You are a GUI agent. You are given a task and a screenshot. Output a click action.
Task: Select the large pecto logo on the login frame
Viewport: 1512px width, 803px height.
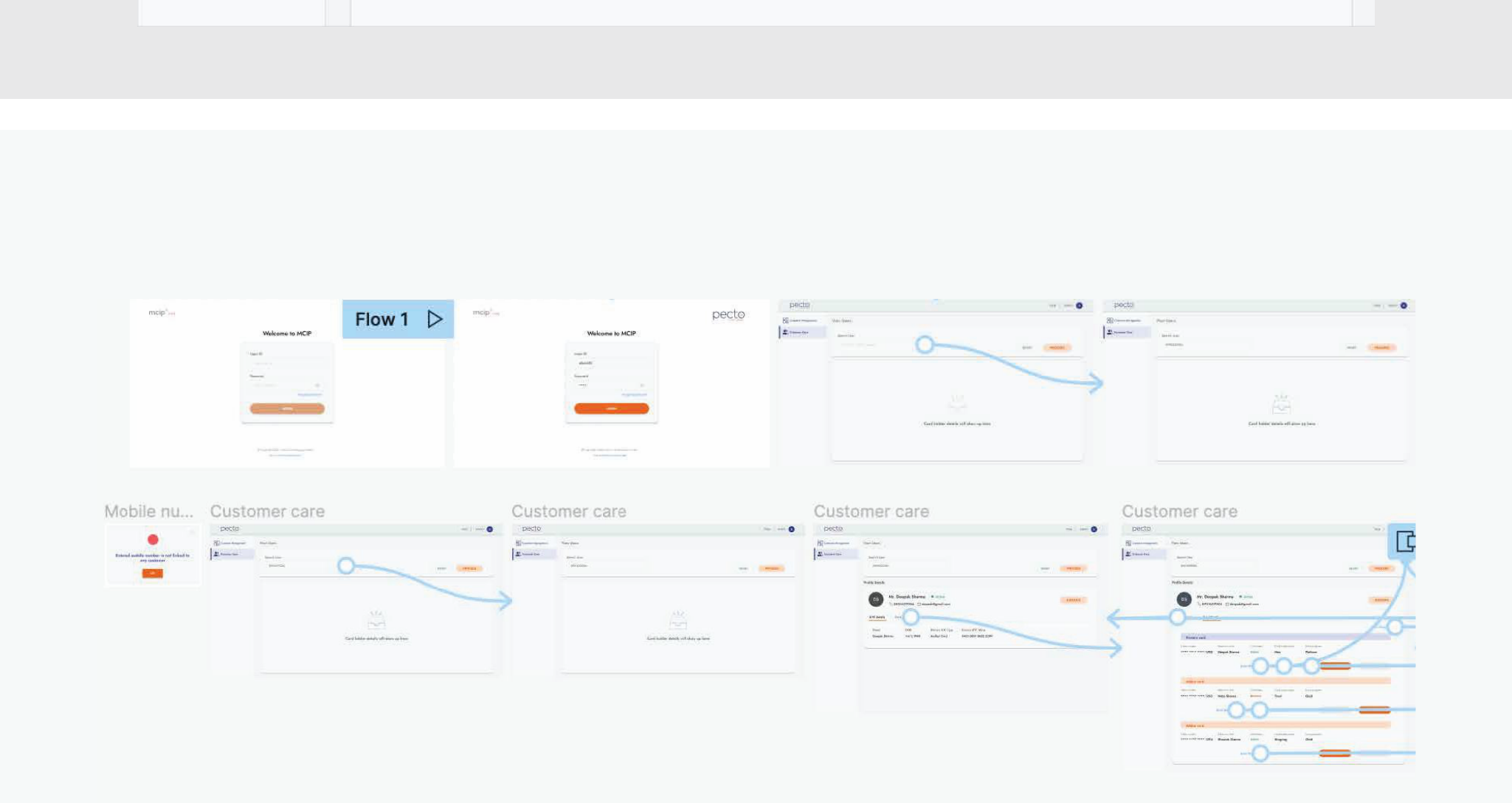[x=728, y=315]
